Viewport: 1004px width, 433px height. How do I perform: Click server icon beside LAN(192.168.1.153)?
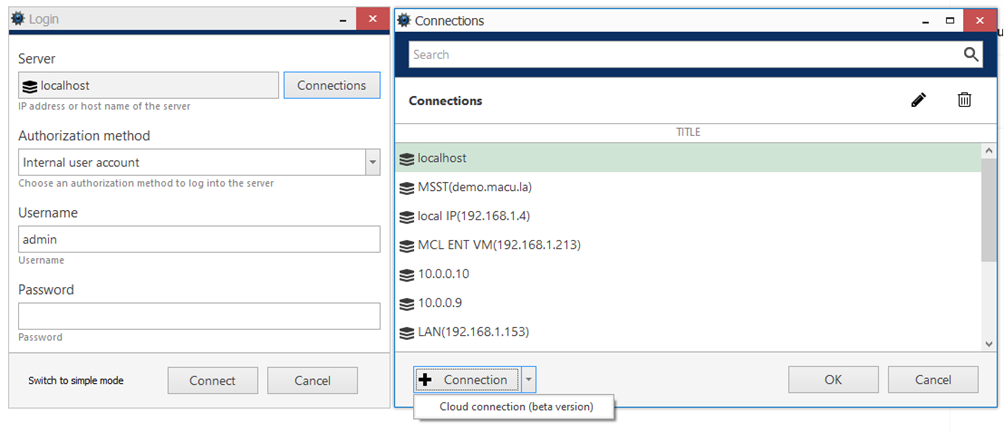pyautogui.click(x=406, y=332)
